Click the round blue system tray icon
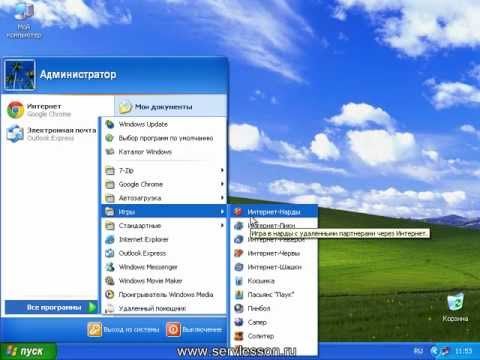This screenshot has width=480, height=360. [434, 351]
